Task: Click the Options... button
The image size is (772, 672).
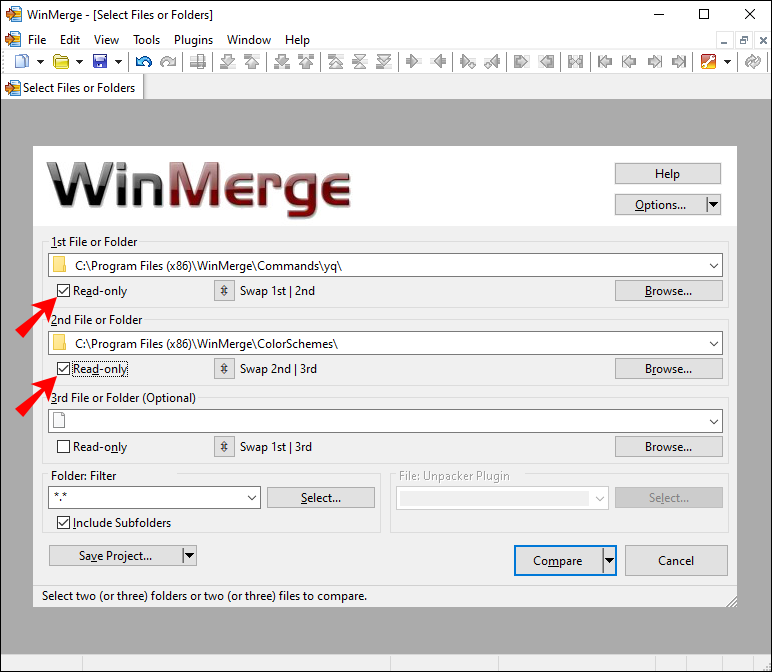Action: (660, 205)
